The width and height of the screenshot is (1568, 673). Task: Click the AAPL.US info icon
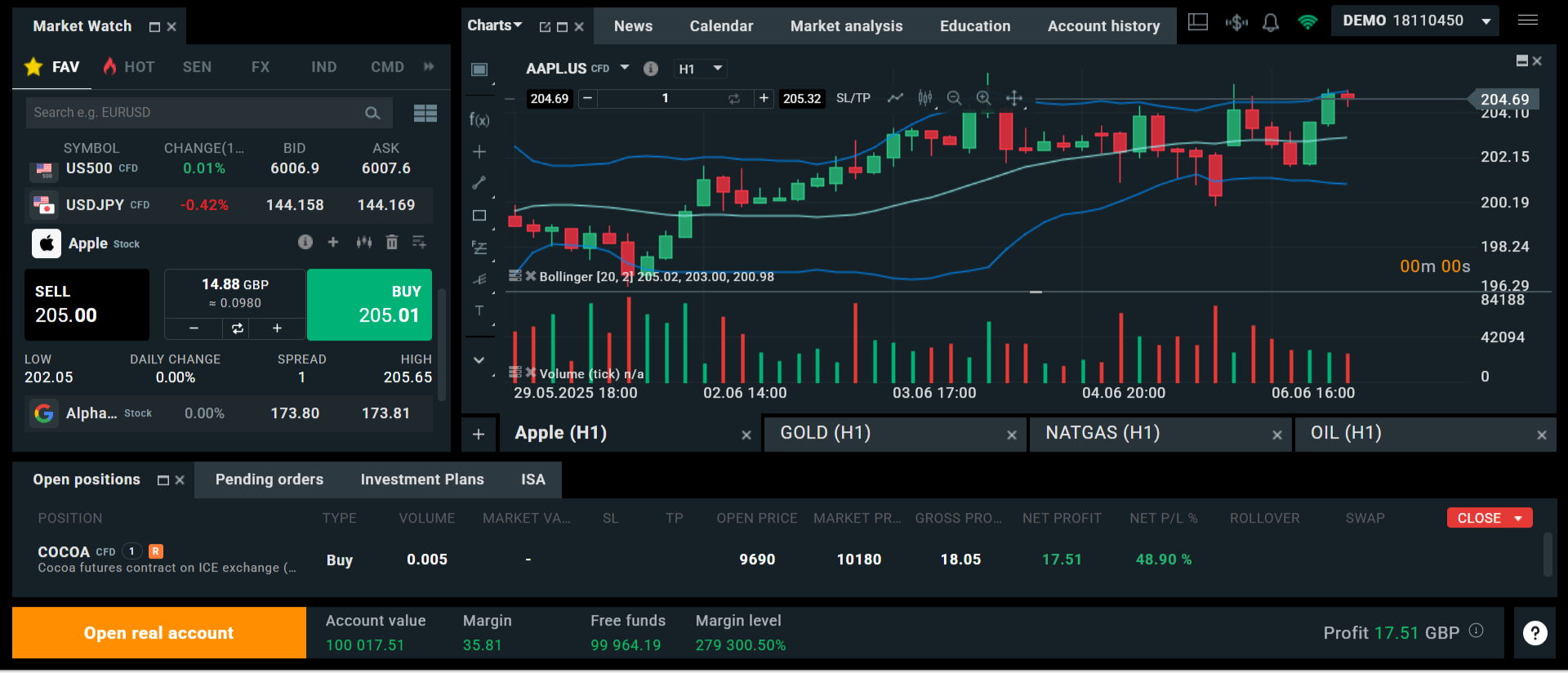click(x=651, y=69)
